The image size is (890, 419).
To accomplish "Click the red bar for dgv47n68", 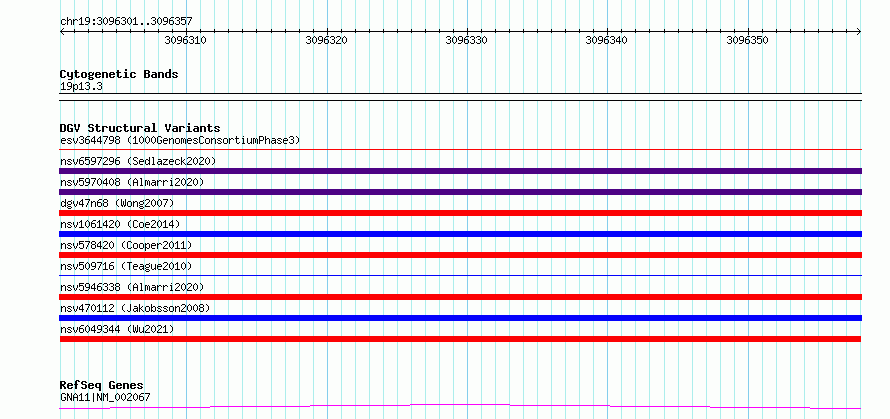I will coord(460,213).
